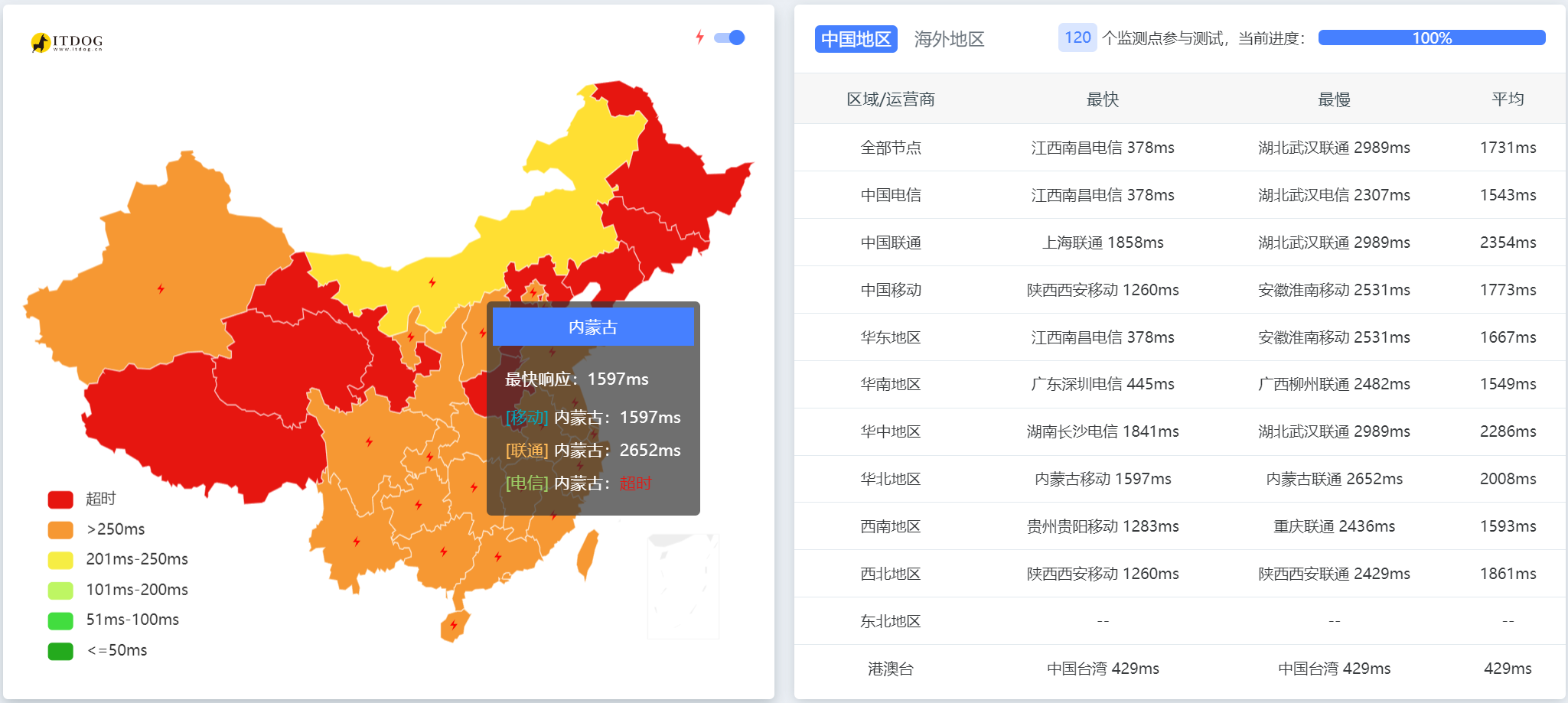Select the 西北地区 row label
The image size is (1568, 703).
coord(891,574)
